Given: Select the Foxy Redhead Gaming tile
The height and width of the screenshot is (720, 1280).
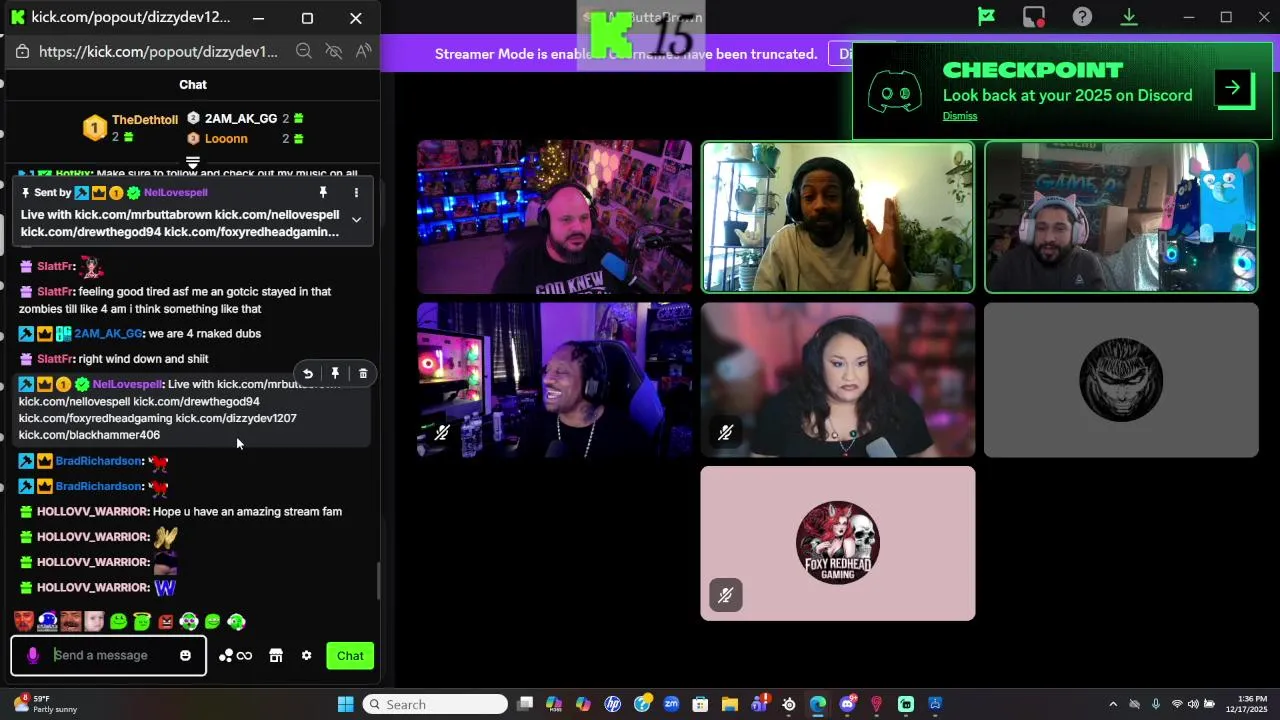Looking at the screenshot, I should click(x=838, y=543).
